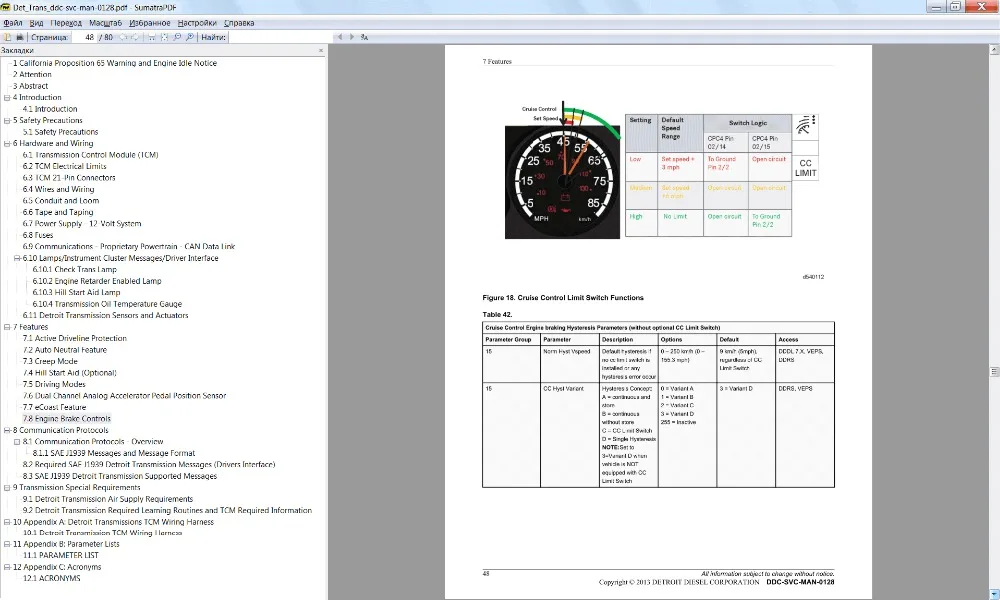Collapse the 8.1 Communication Protocols Overview node
Viewport: 1000px width, 600px height.
(17, 441)
